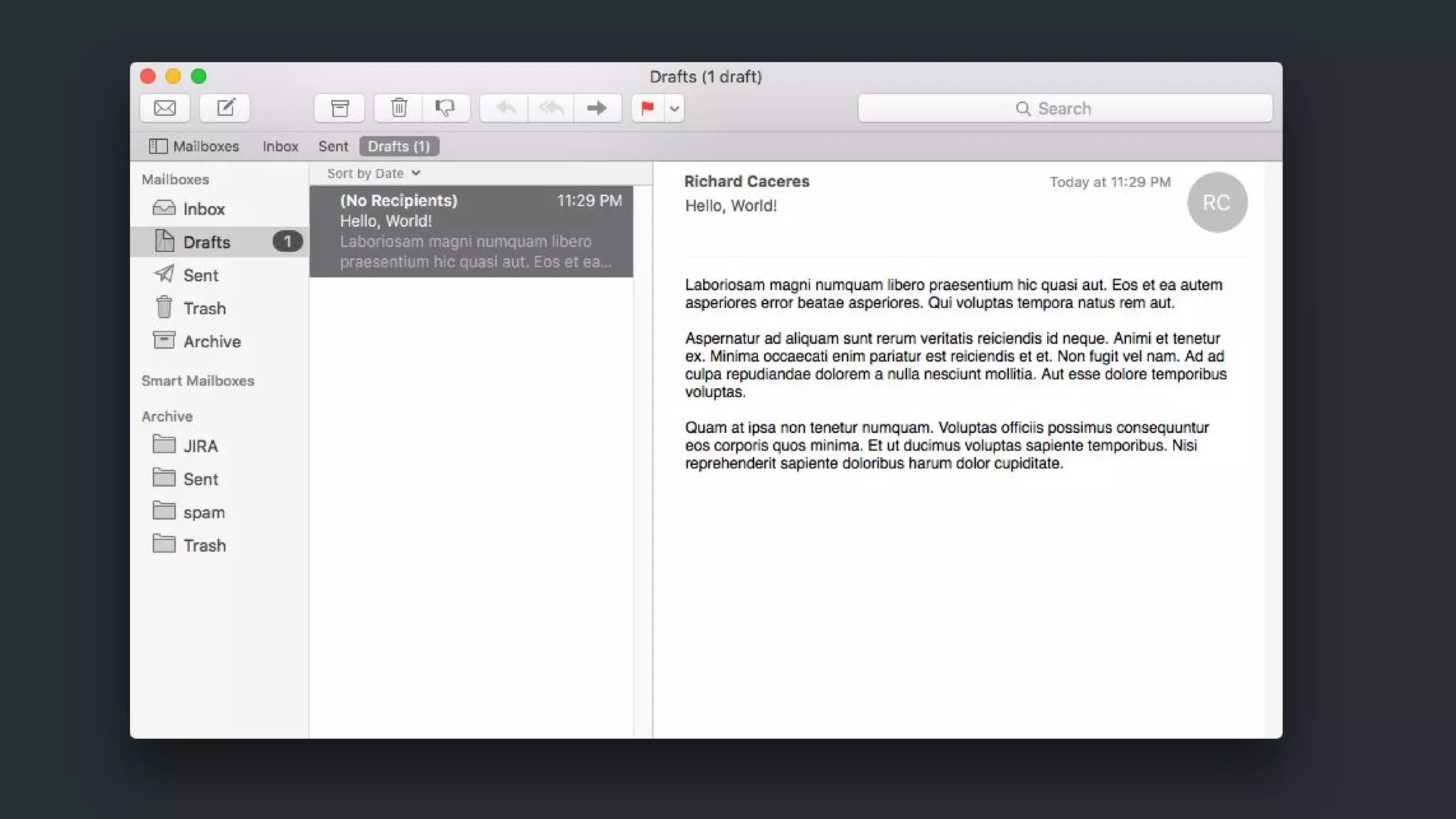The height and width of the screenshot is (819, 1456).
Task: Click the RC contact avatar
Action: coord(1216,203)
